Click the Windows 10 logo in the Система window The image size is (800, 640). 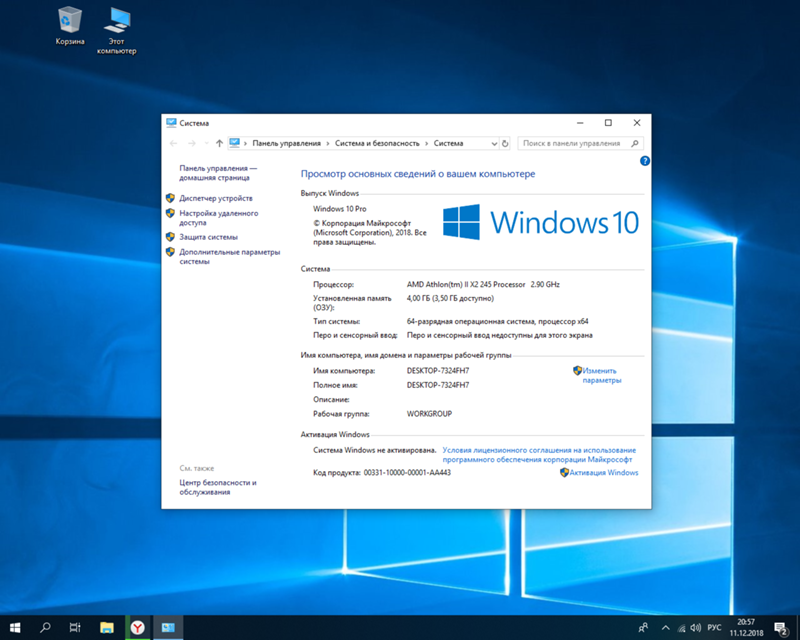tap(541, 222)
